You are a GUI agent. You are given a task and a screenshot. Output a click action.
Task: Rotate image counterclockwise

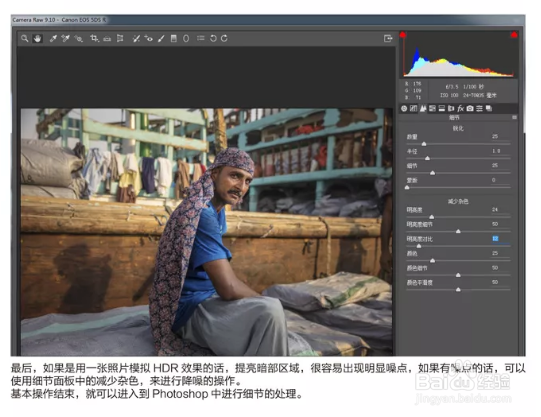(x=213, y=39)
